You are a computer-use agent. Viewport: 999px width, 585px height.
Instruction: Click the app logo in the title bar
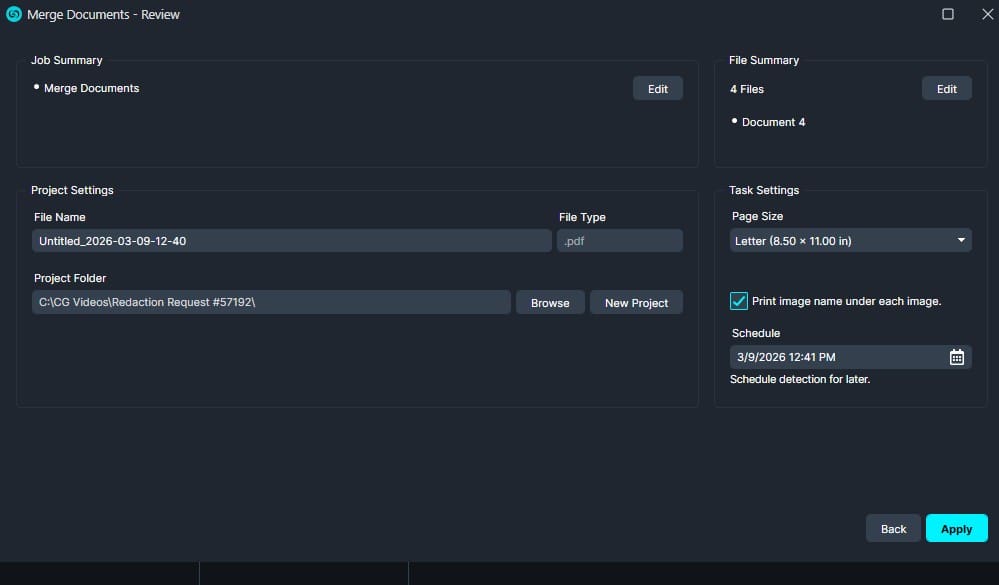click(12, 14)
